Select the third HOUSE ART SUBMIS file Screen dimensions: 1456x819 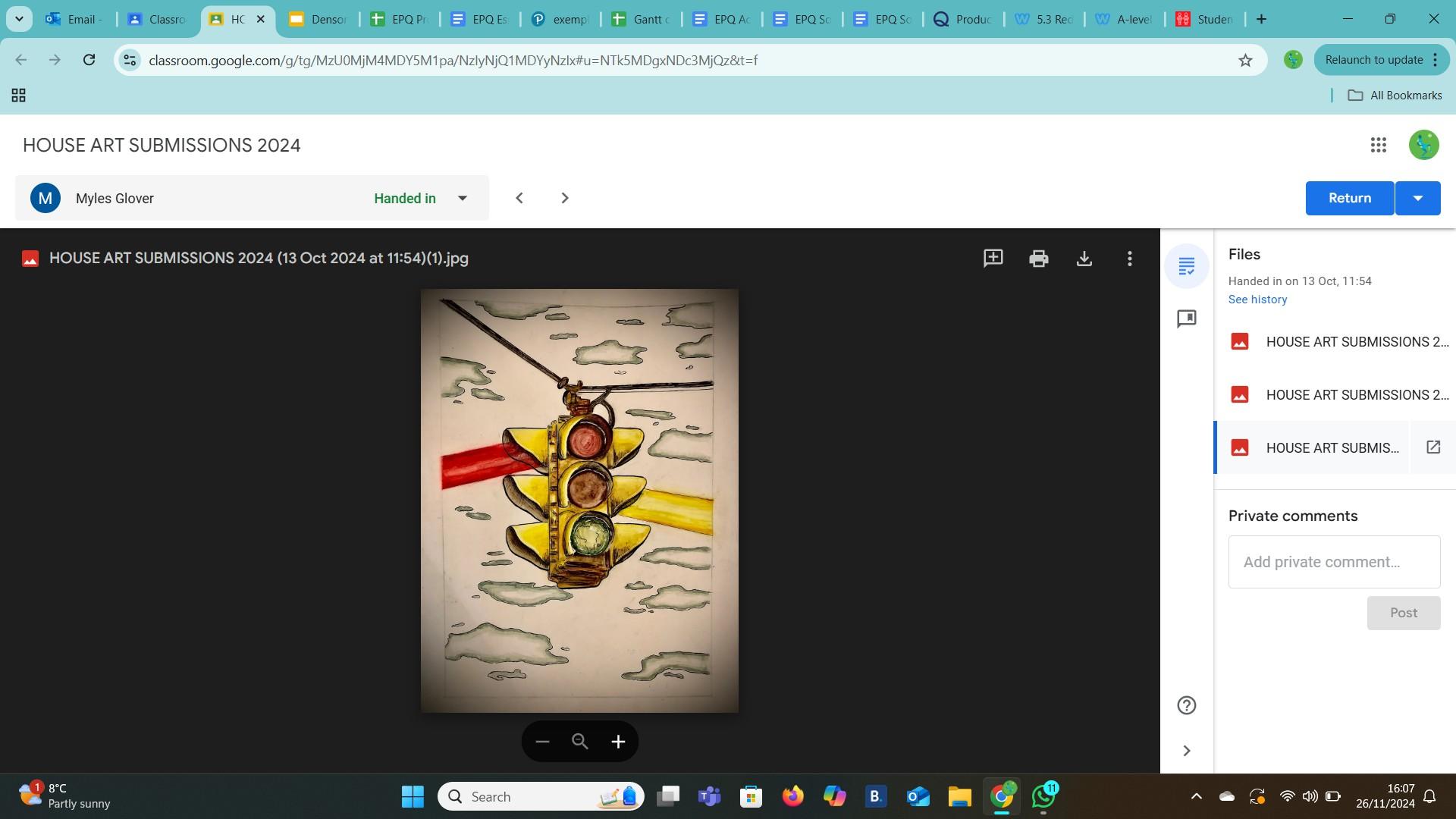(1312, 447)
